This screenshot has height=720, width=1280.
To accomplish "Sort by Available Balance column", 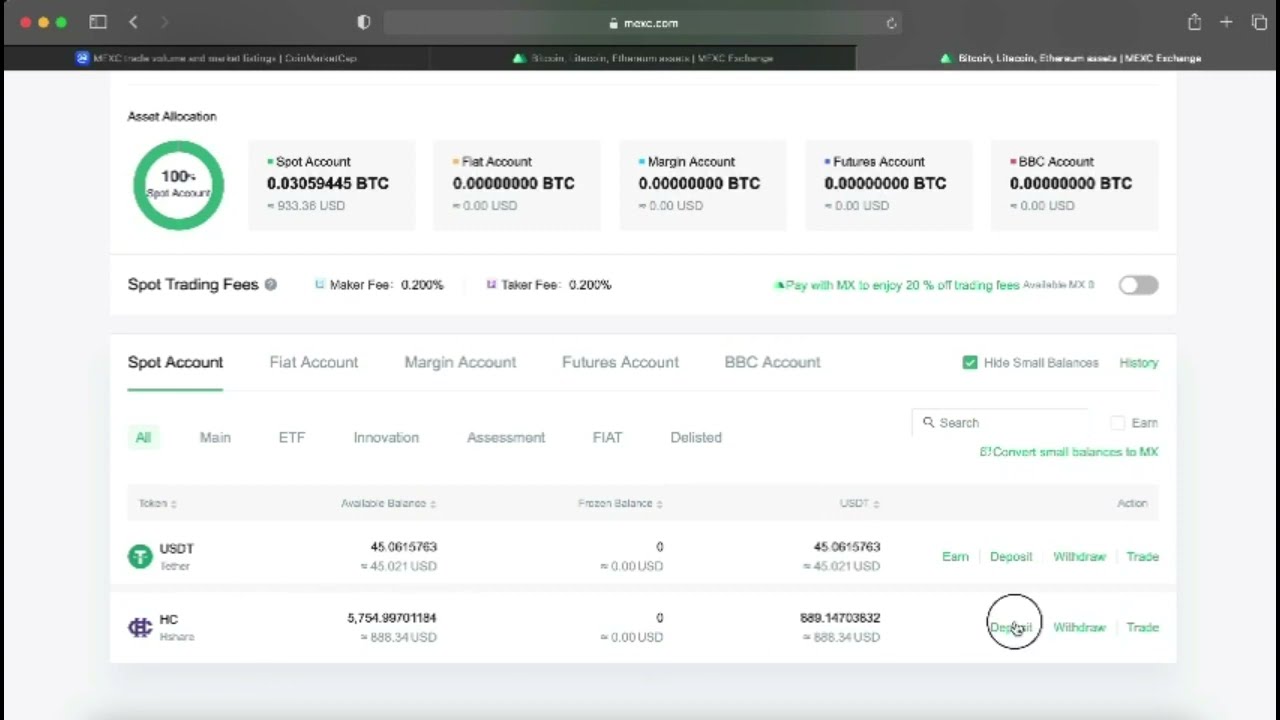I will (x=388, y=504).
